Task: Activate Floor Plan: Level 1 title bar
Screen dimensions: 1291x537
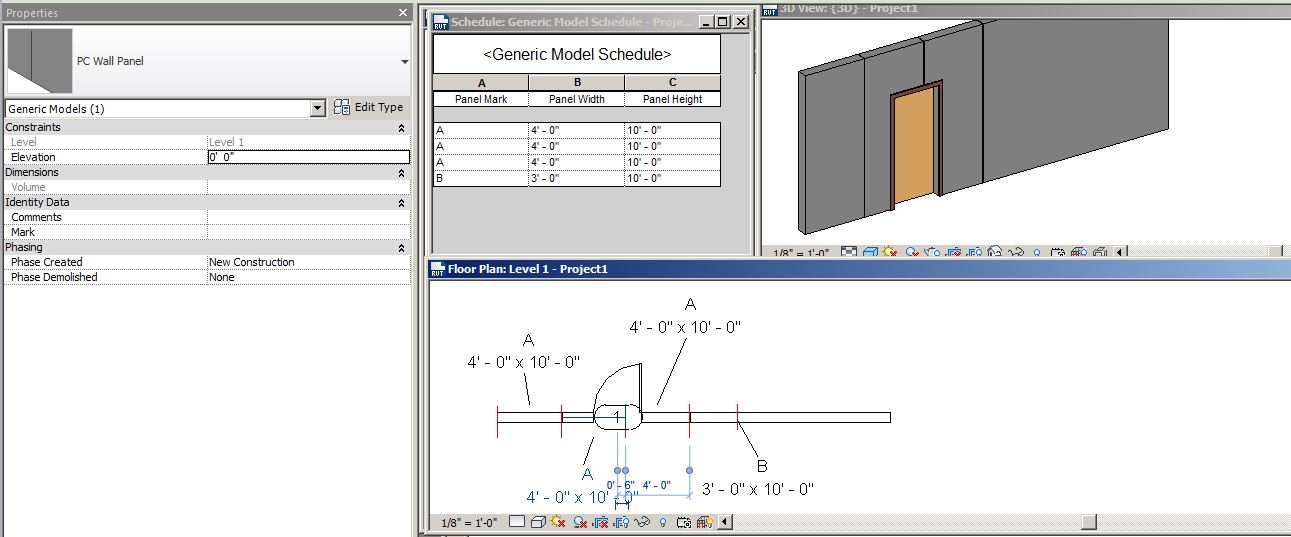Action: [858, 269]
